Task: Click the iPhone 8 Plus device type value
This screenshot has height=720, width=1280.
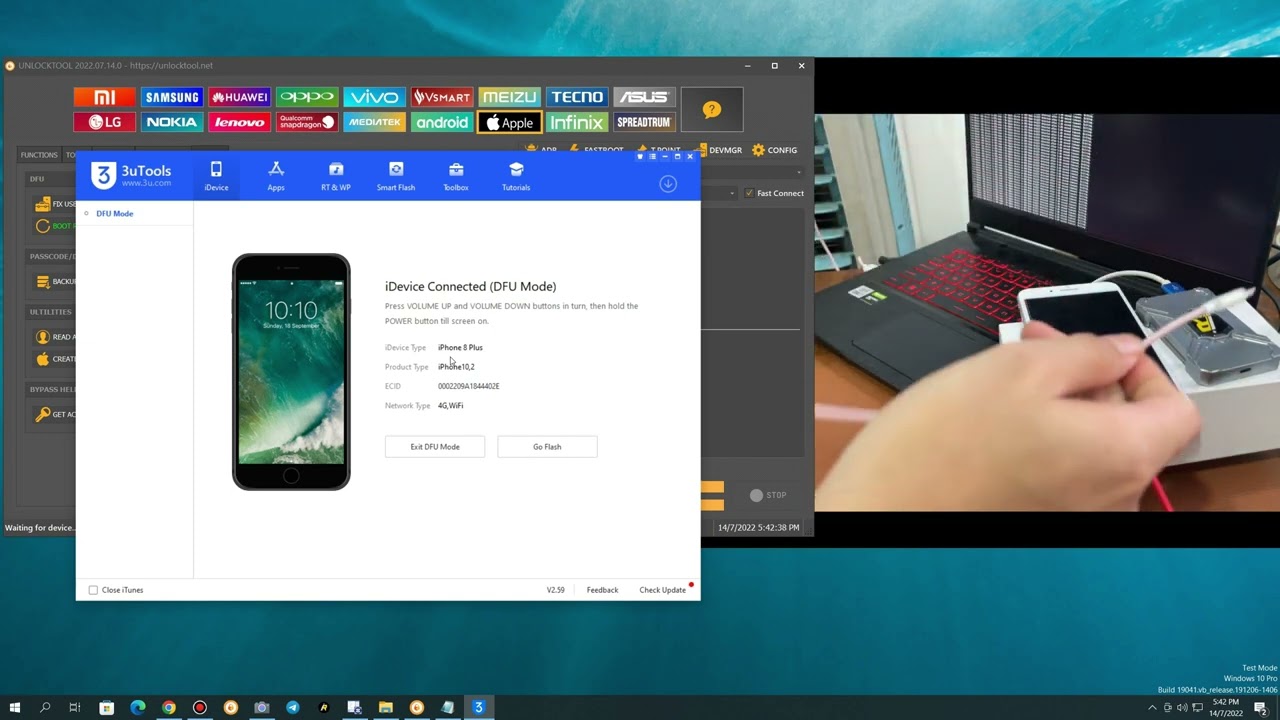Action: pos(460,347)
